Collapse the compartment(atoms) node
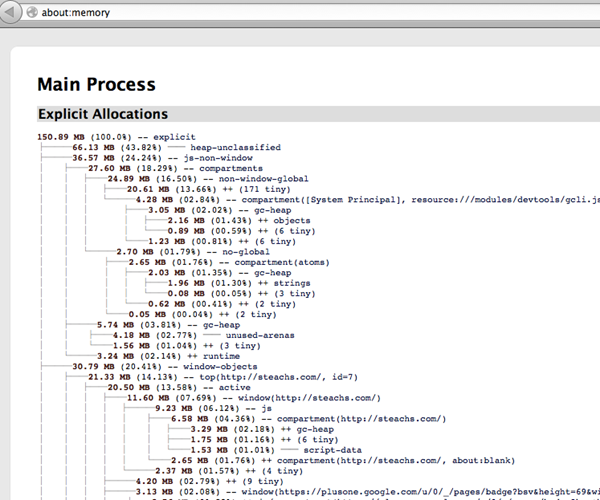The image size is (600, 500). coord(229,262)
